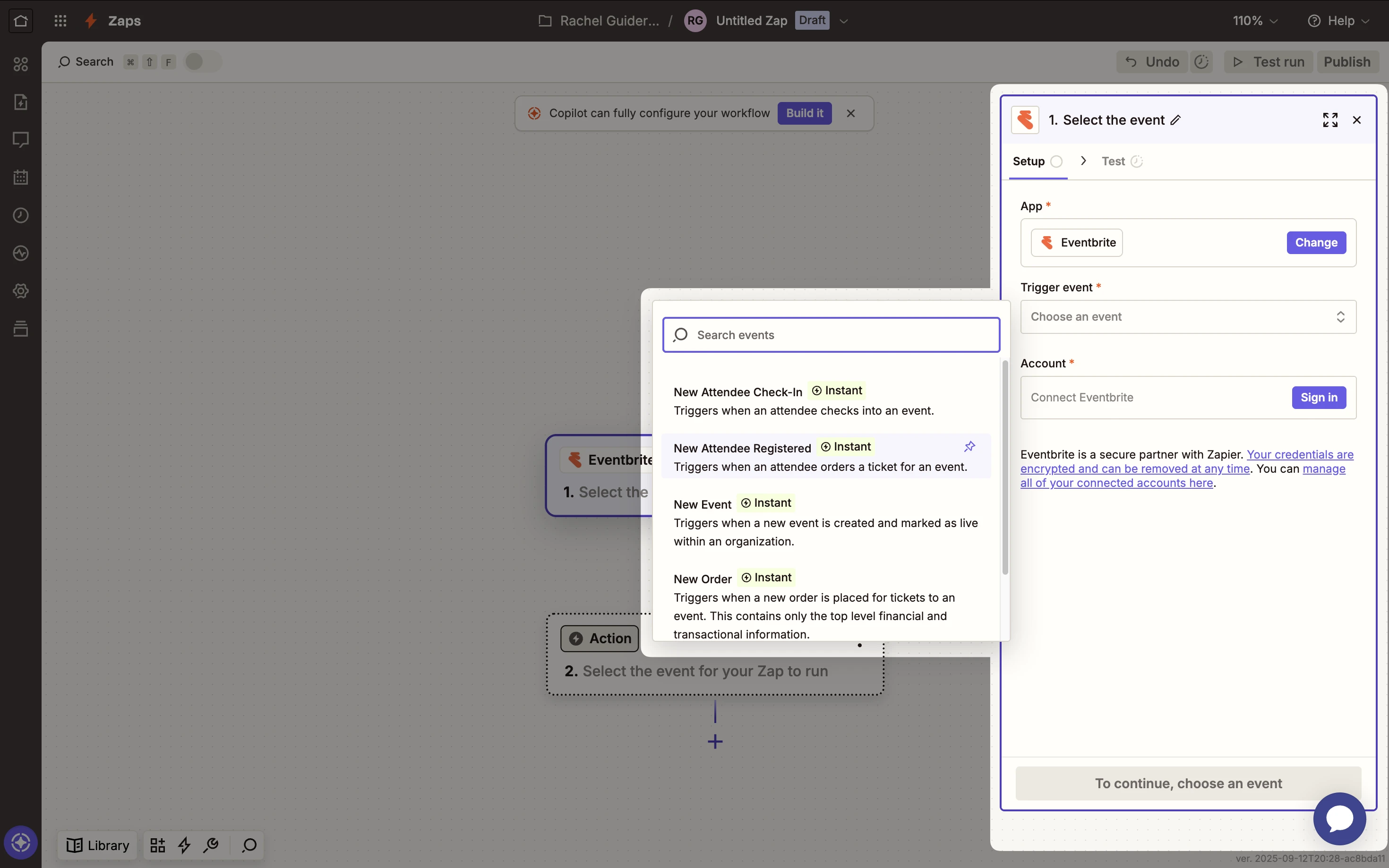Open the Zapier home icon
Screen dimensions: 1389x868
tap(21, 21)
